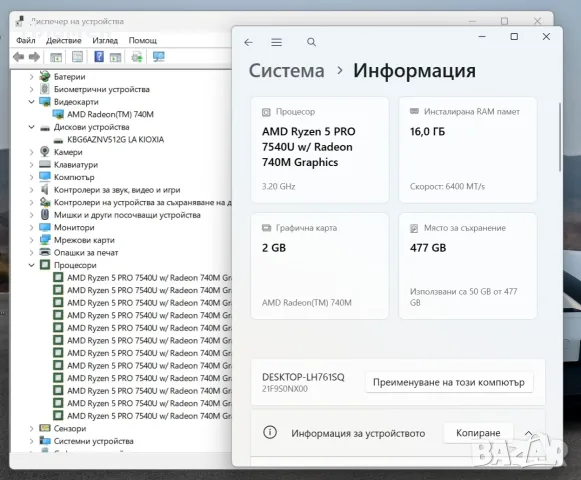Click the Back arrow in Device Manager toolbar
The height and width of the screenshot is (480, 581).
click(19, 57)
